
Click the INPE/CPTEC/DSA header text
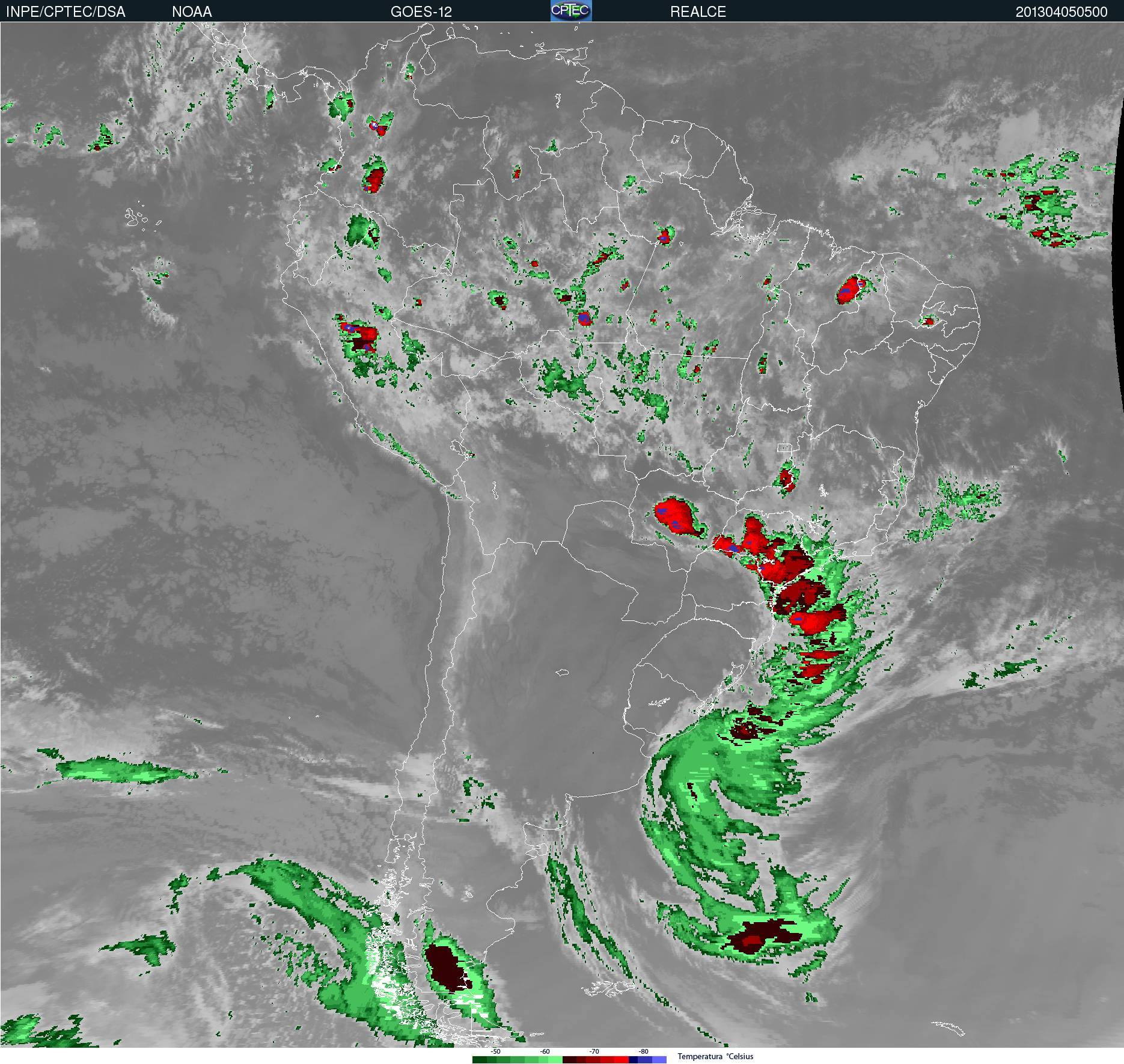tap(66, 12)
